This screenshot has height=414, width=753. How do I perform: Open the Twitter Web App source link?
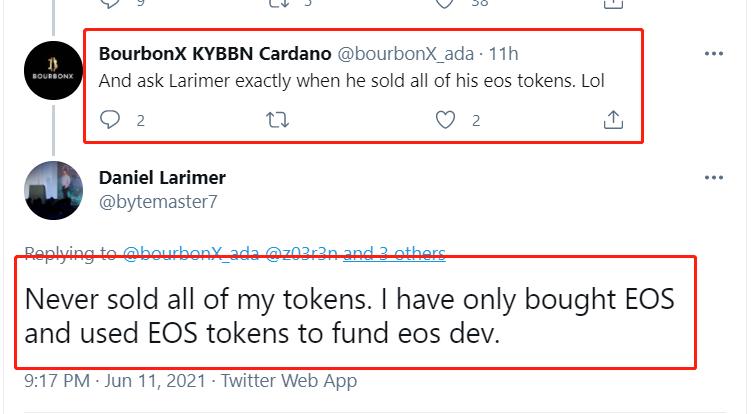(x=289, y=381)
